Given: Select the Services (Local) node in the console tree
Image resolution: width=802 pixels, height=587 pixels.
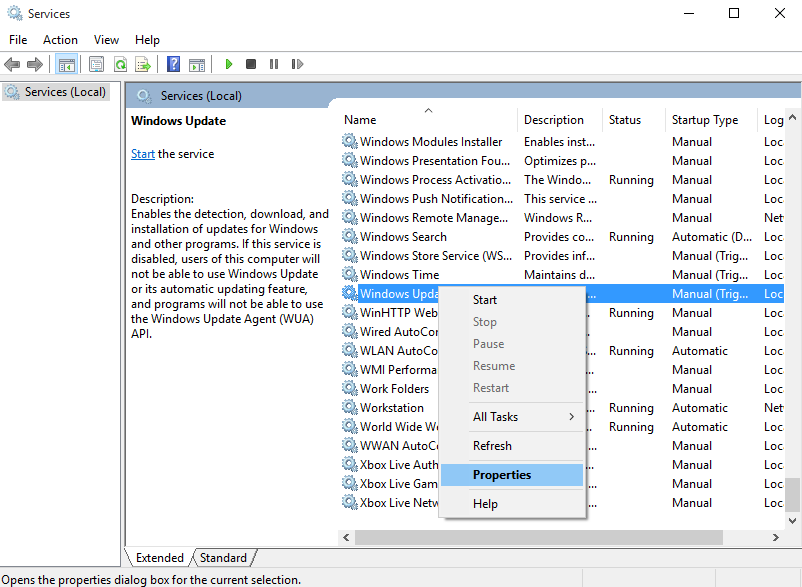Looking at the screenshot, I should pyautogui.click(x=56, y=92).
